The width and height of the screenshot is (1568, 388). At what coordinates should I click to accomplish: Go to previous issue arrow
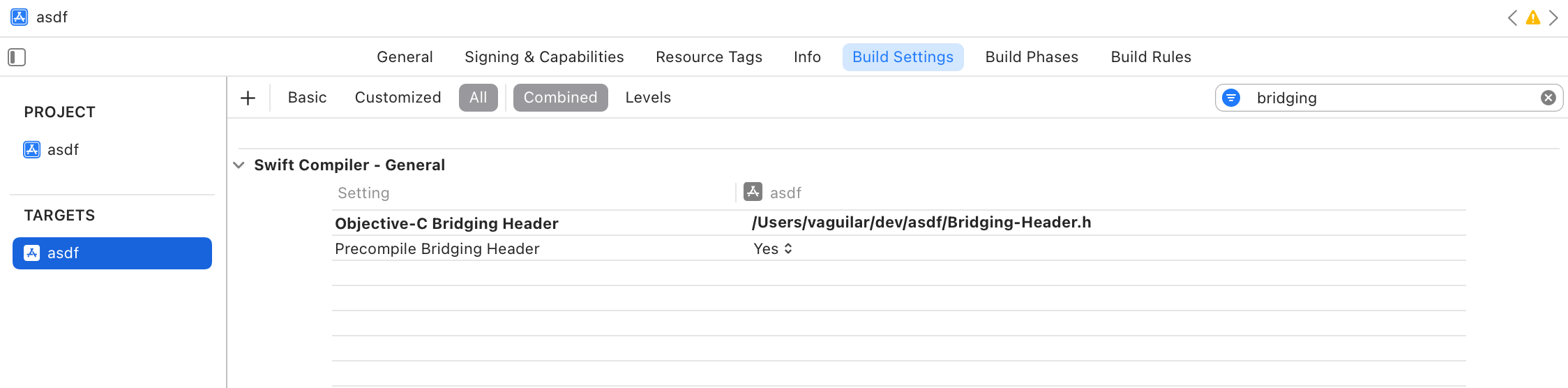[1512, 18]
